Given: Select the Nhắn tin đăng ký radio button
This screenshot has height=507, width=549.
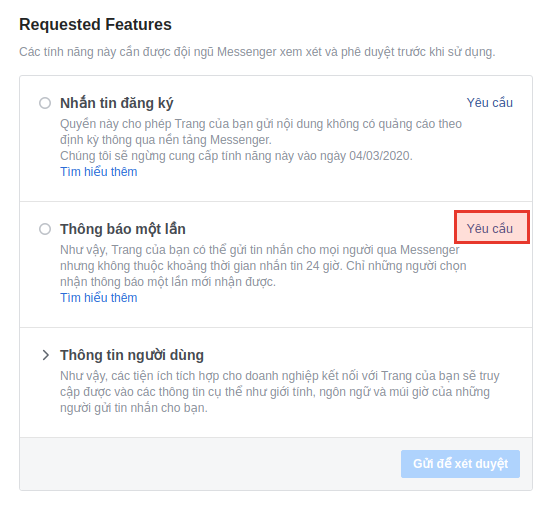Looking at the screenshot, I should [x=45, y=103].
